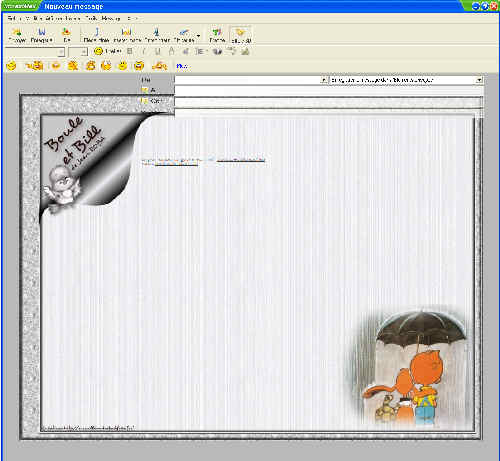Viewport: 500px width, 461px height.
Task: Click the spell-check toolbar button with the pen icon
Action: (157, 35)
